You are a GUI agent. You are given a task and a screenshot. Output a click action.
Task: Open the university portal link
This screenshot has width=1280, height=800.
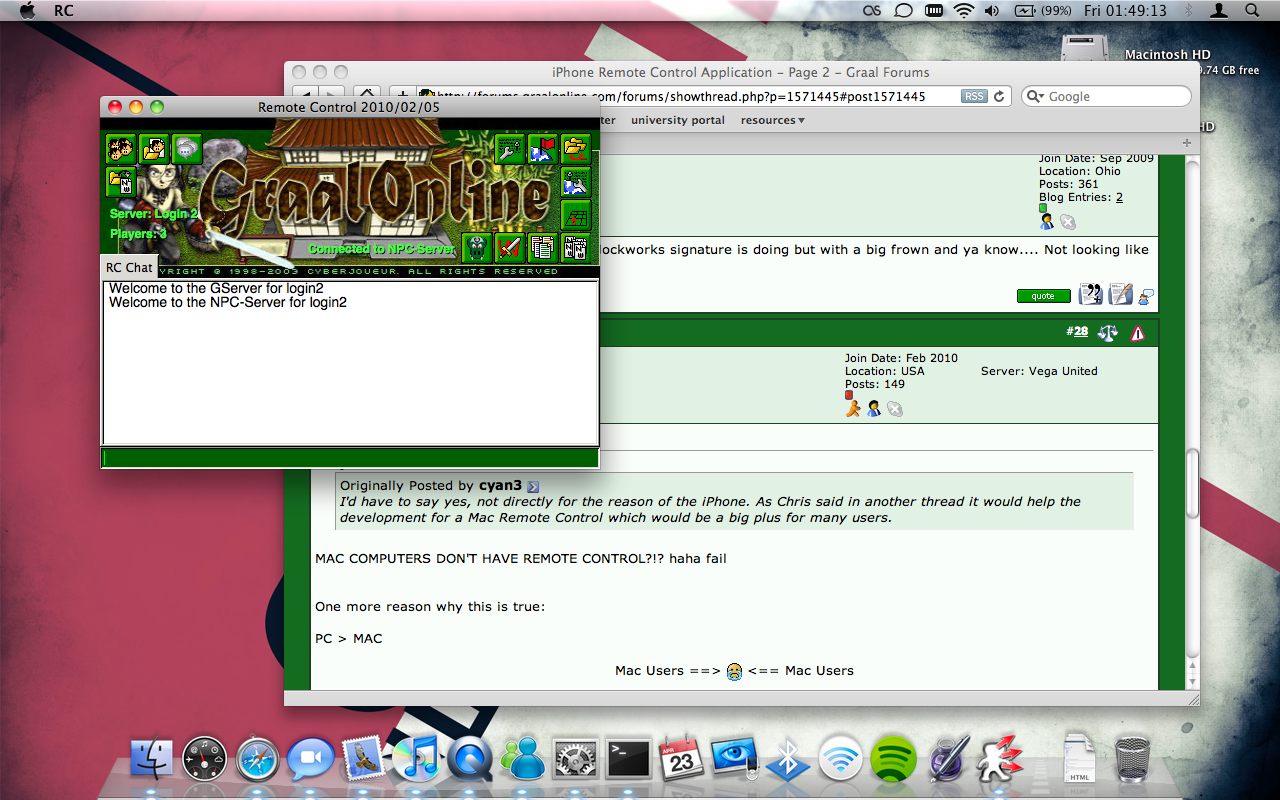pyautogui.click(x=678, y=120)
